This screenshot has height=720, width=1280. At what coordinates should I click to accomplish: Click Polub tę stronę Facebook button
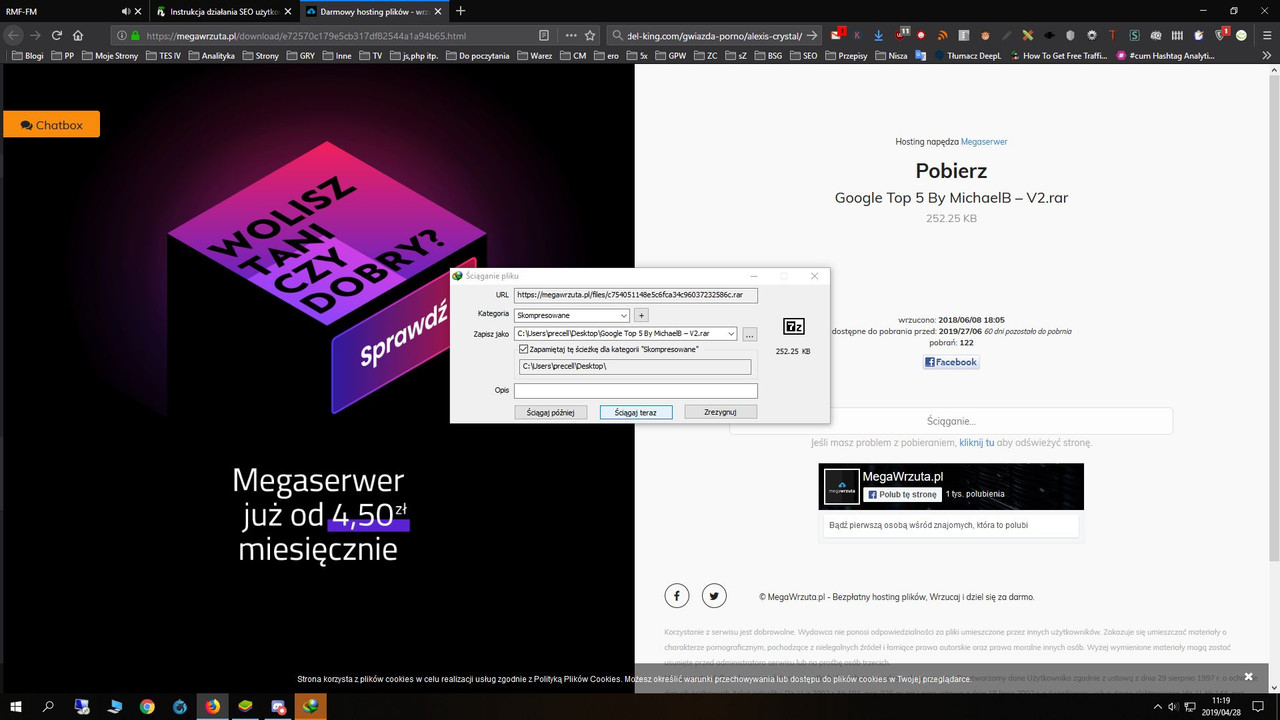[x=902, y=494]
